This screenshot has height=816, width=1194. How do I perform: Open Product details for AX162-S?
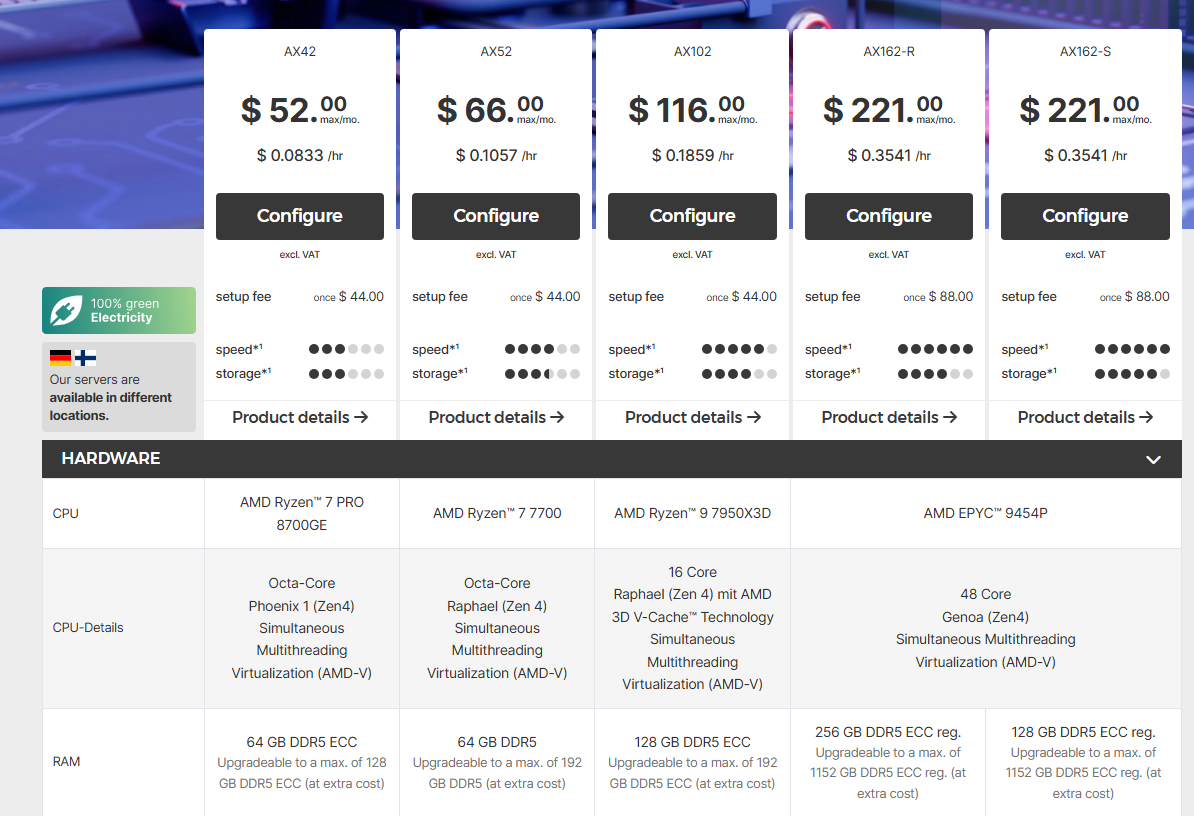[x=1085, y=417]
